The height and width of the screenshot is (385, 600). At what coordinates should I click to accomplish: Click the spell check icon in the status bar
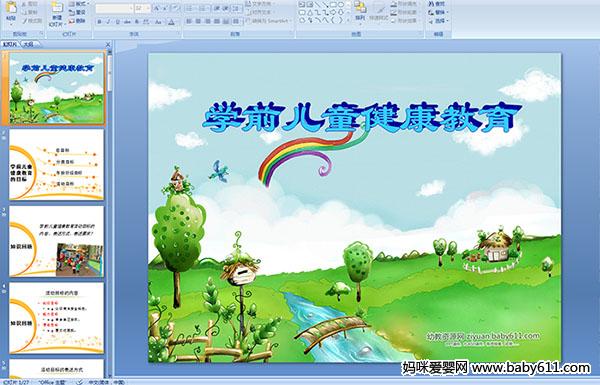[80, 382]
